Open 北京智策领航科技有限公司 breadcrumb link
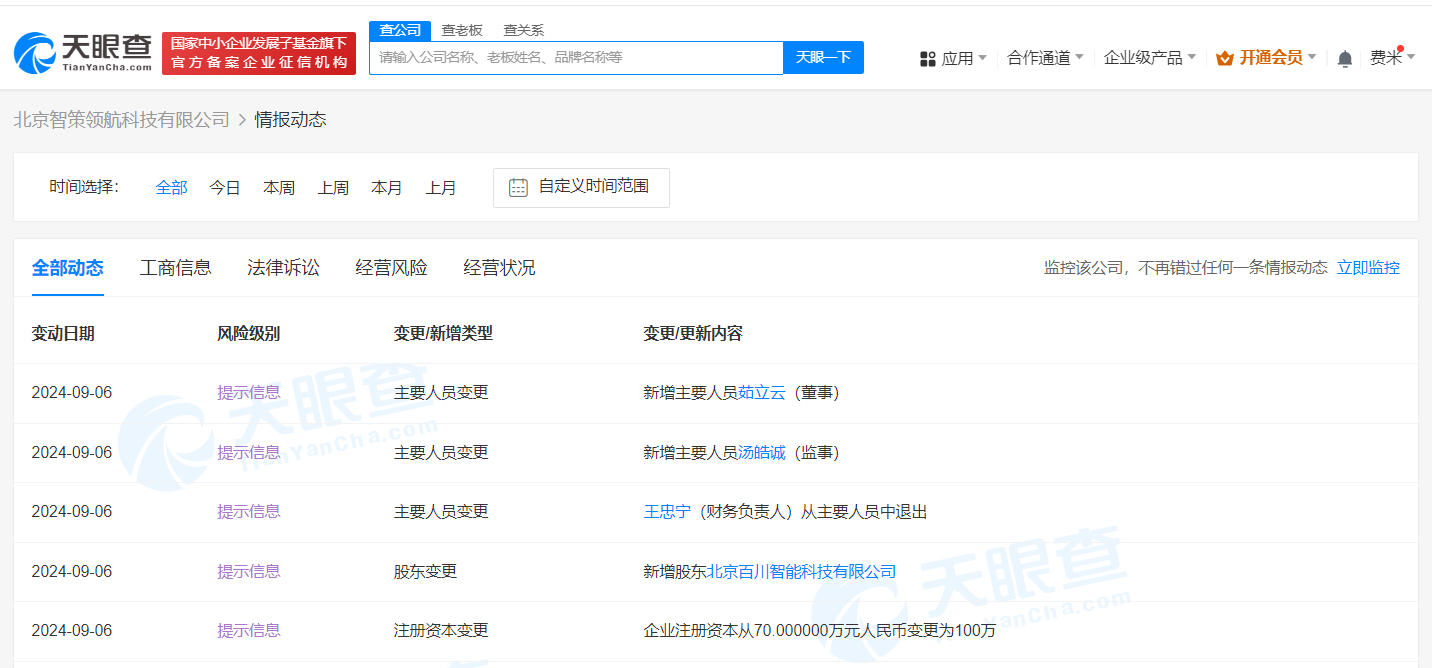This screenshot has width=1432, height=668. pyautogui.click(x=121, y=120)
